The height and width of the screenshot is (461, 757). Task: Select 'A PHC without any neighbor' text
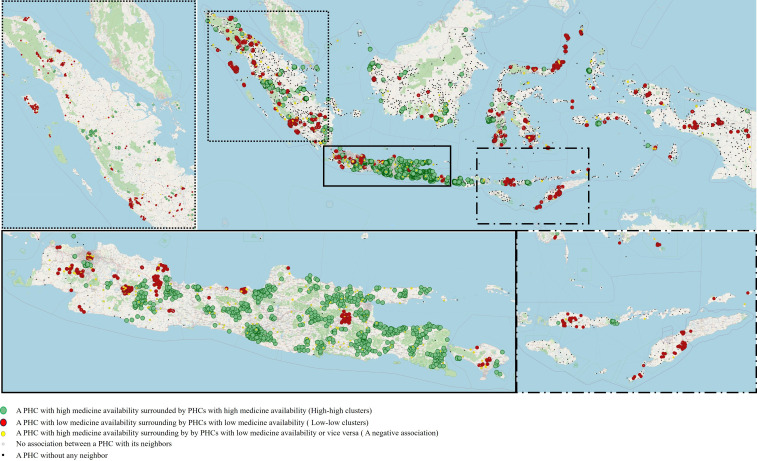pos(62,455)
